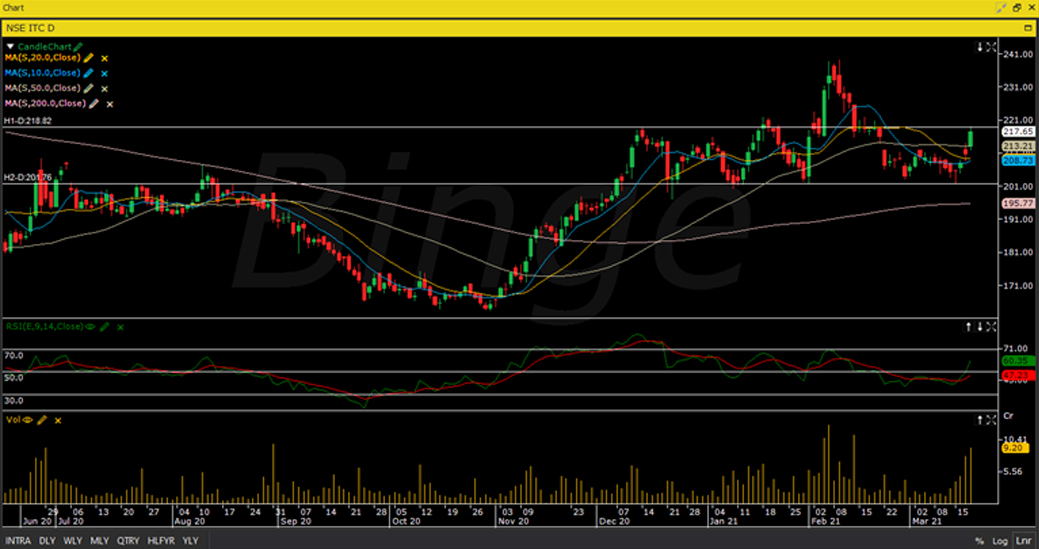Remove the MA(S,50.0,Close) indicator
1039x549 pixels.
click(104, 89)
